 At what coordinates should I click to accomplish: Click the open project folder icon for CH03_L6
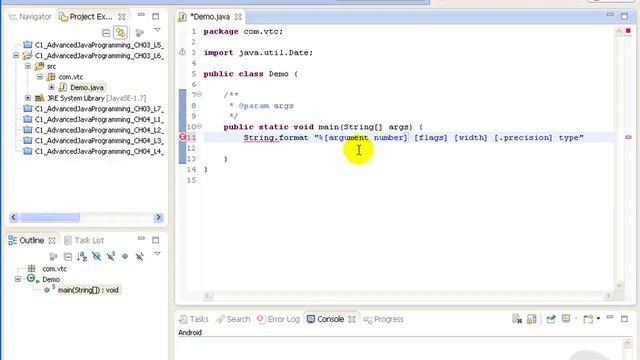point(27,56)
